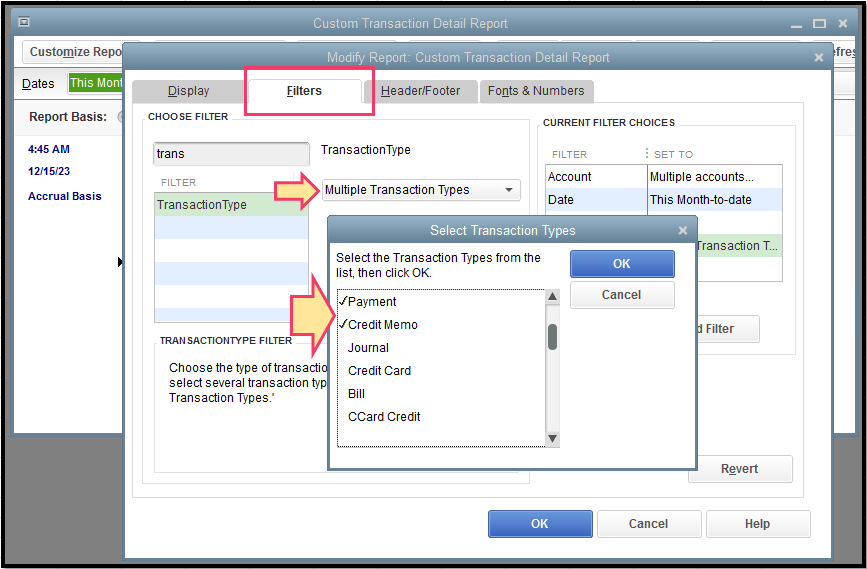
Task: Open the report window system menu icon
Action: coord(24,23)
